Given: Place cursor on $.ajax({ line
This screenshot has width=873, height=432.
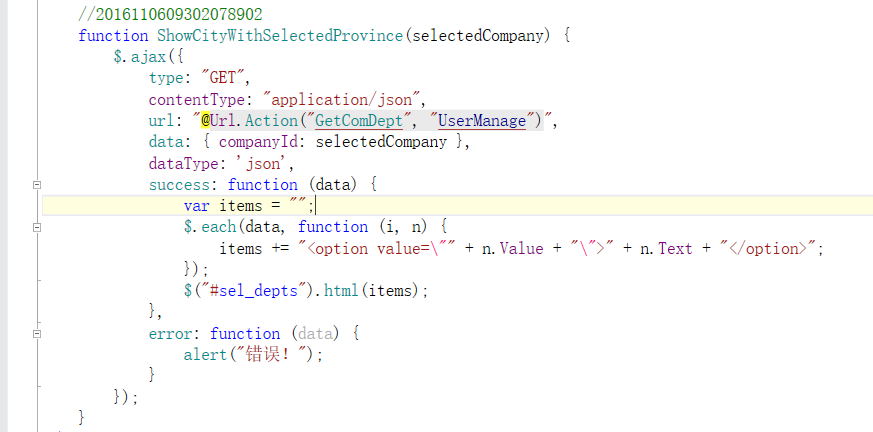Looking at the screenshot, I should pos(149,57).
